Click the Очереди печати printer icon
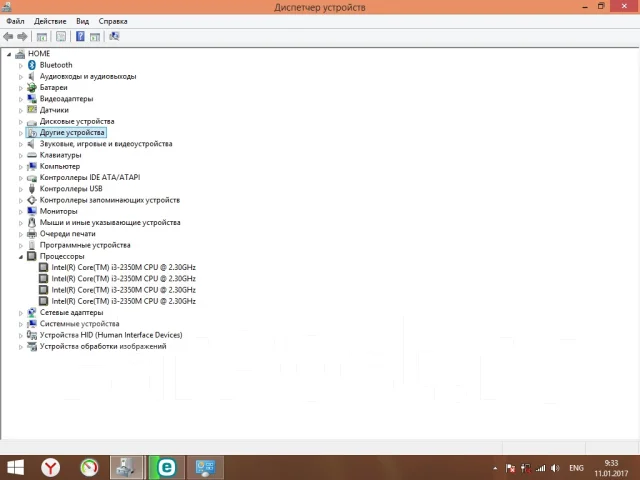This screenshot has height=480, width=640. click(x=32, y=234)
